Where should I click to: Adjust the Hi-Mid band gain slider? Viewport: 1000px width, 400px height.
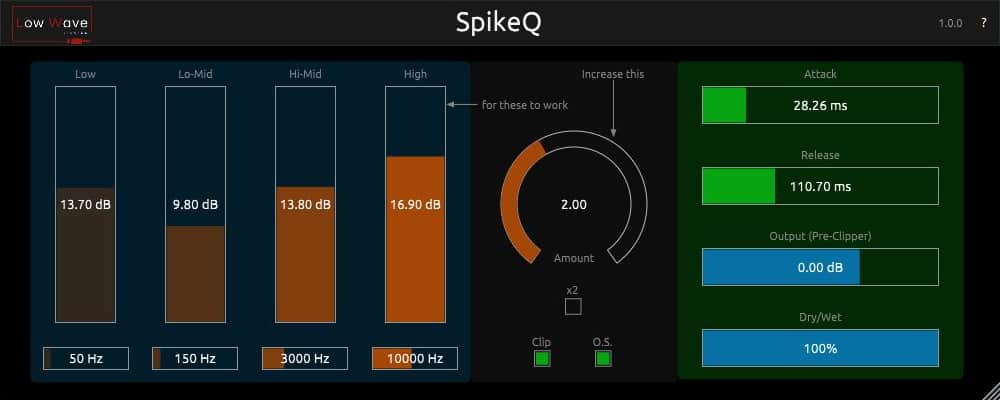pyautogui.click(x=305, y=204)
